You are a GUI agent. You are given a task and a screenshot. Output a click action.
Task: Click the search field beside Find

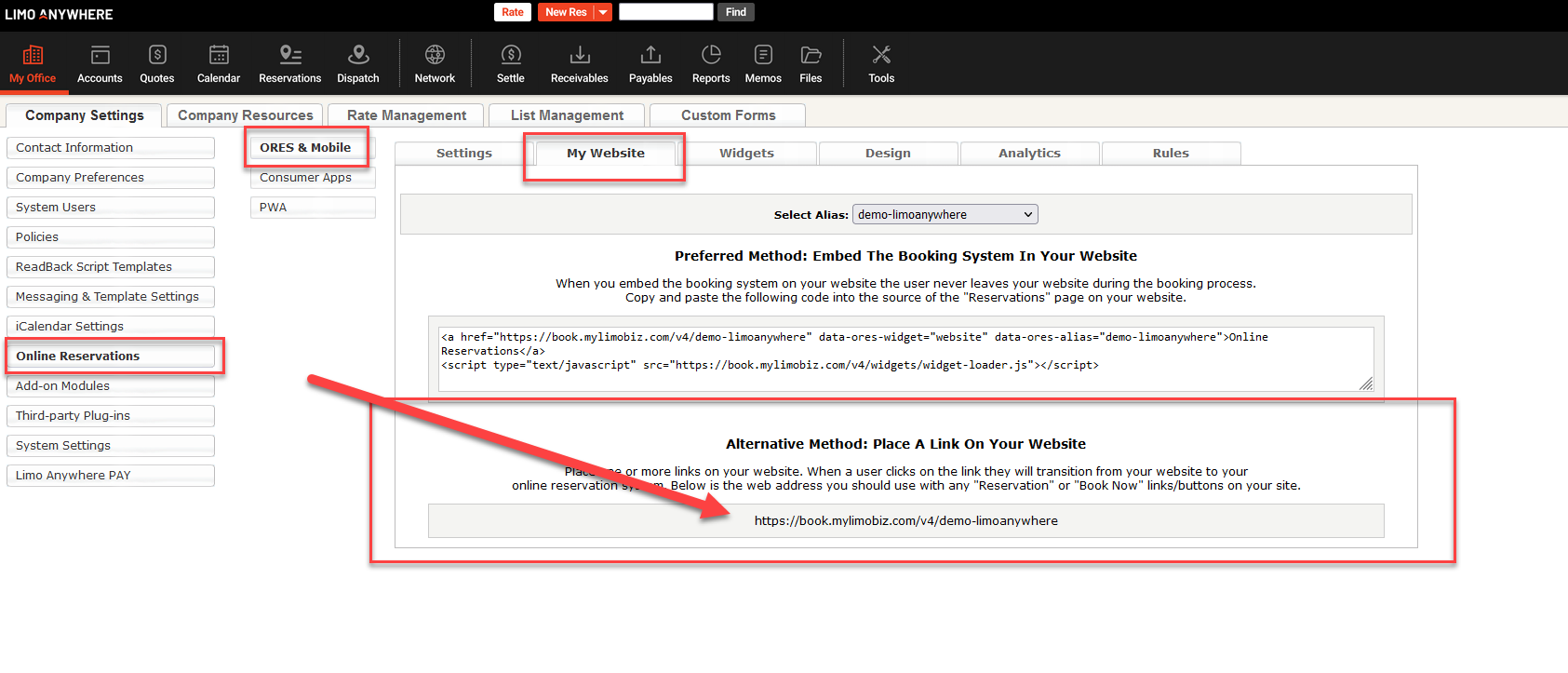pyautogui.click(x=665, y=12)
